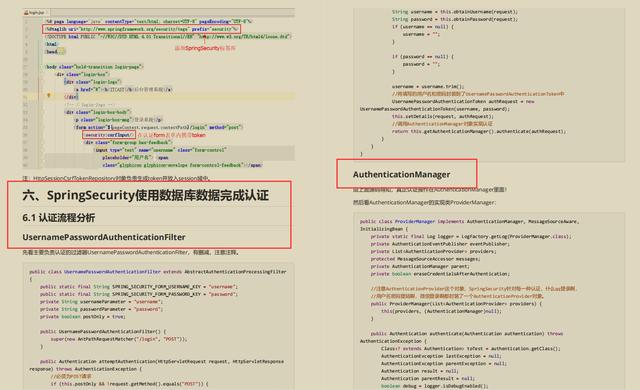The image size is (640, 390).
Task: Click the return this.getAuthenticationManager().authenticate line
Action: pos(479,131)
